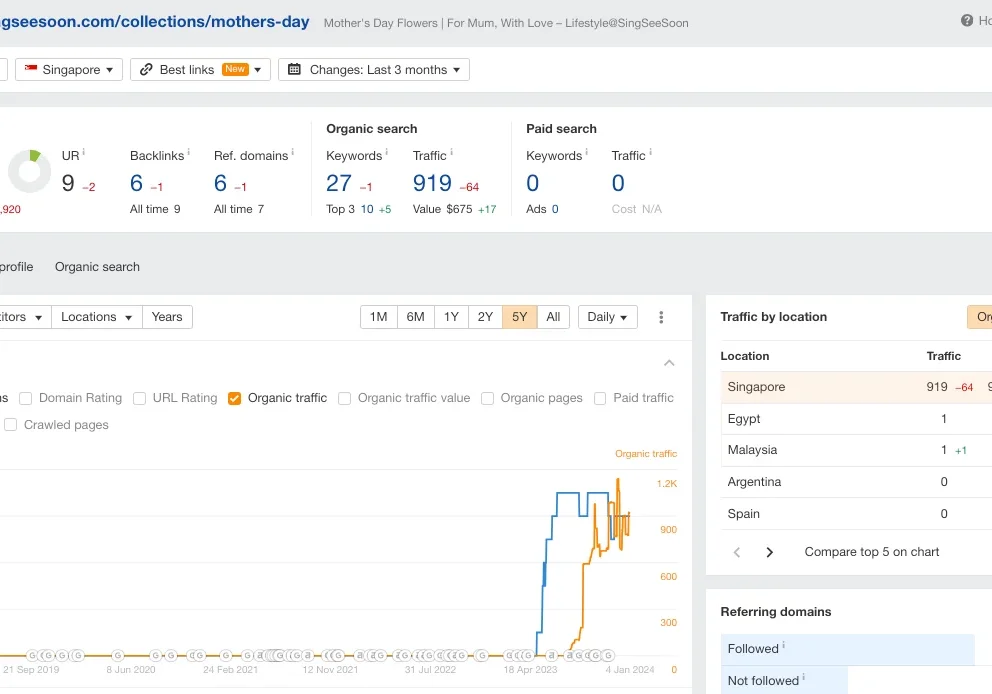Click the next page arrow under locations

point(769,552)
